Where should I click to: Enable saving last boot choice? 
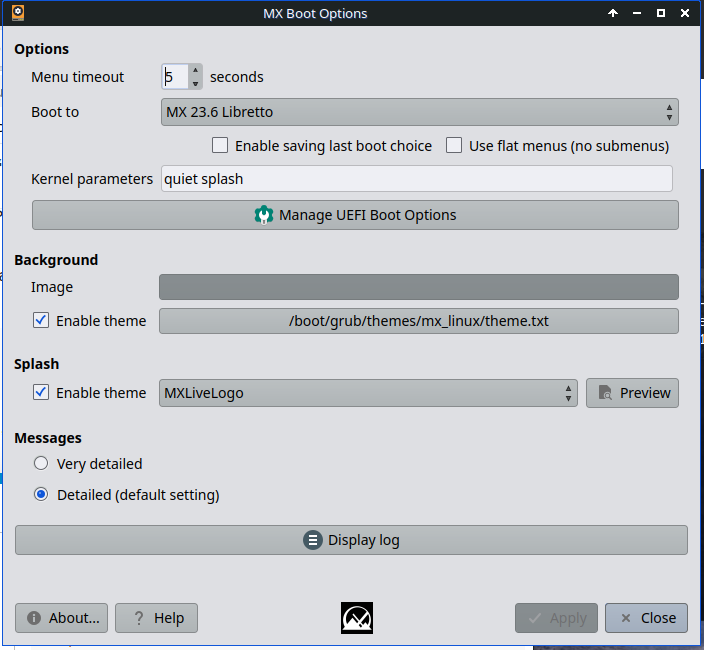(221, 146)
